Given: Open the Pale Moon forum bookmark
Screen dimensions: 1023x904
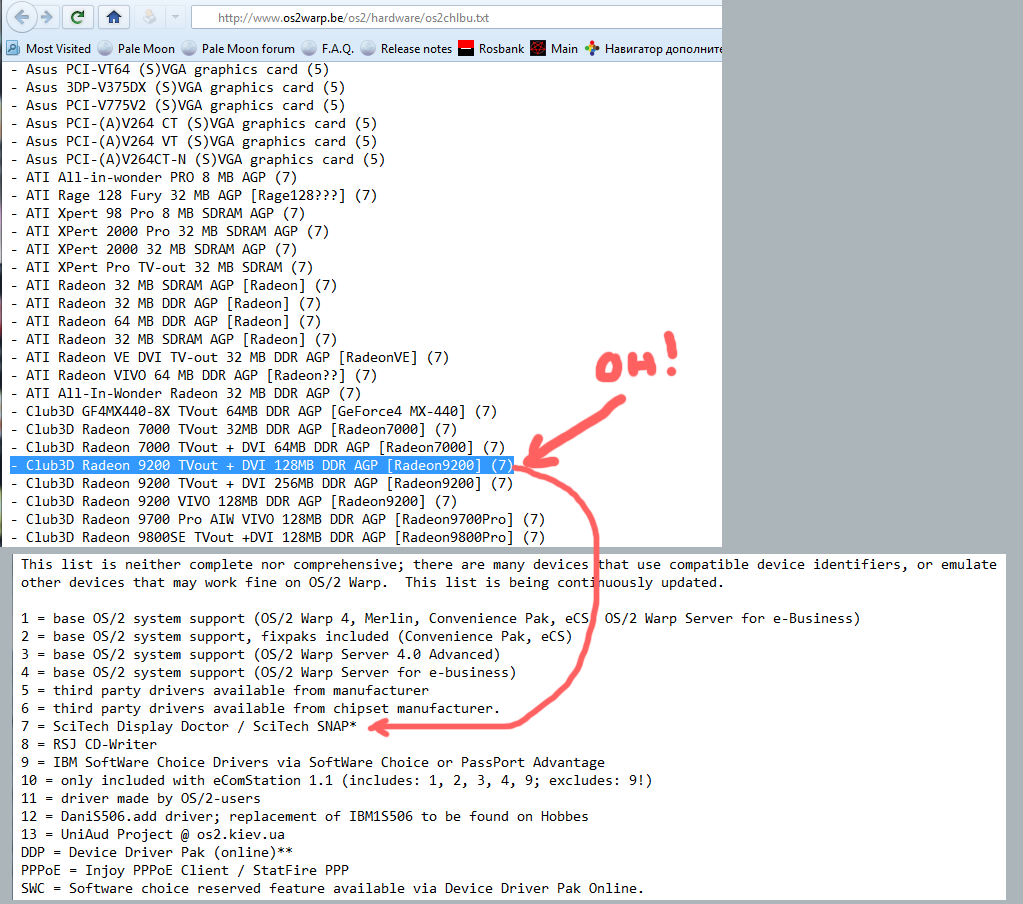Looking at the screenshot, I should point(239,48).
